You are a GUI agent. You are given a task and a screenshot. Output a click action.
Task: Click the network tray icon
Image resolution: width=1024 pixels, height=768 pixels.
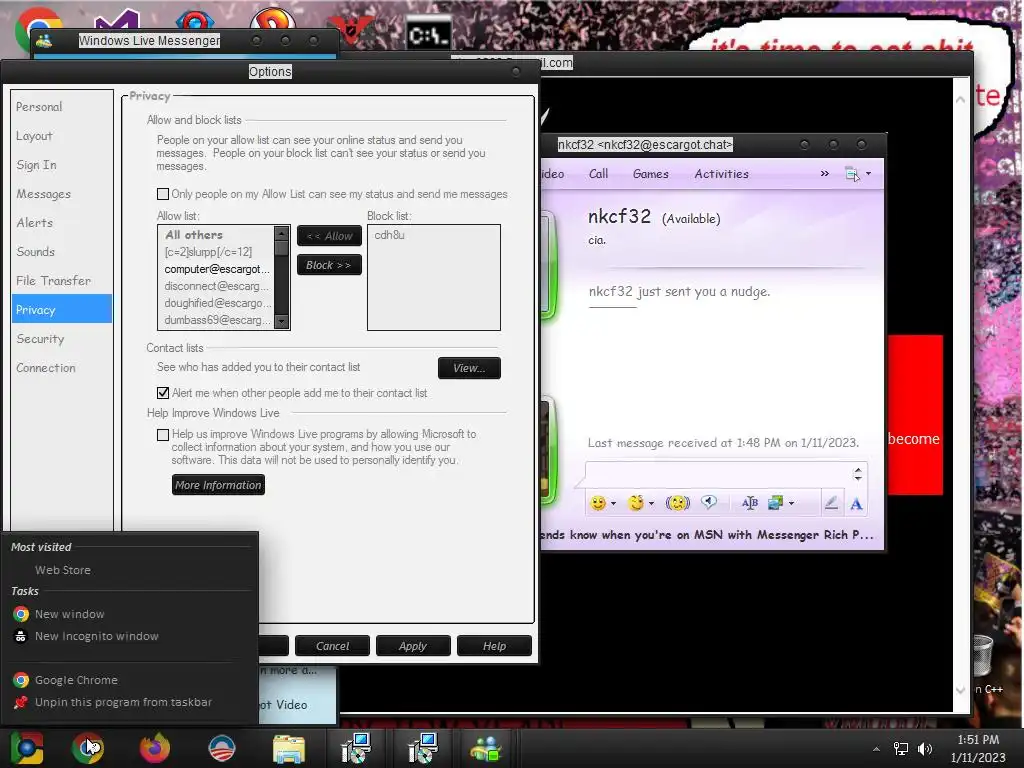(901, 748)
